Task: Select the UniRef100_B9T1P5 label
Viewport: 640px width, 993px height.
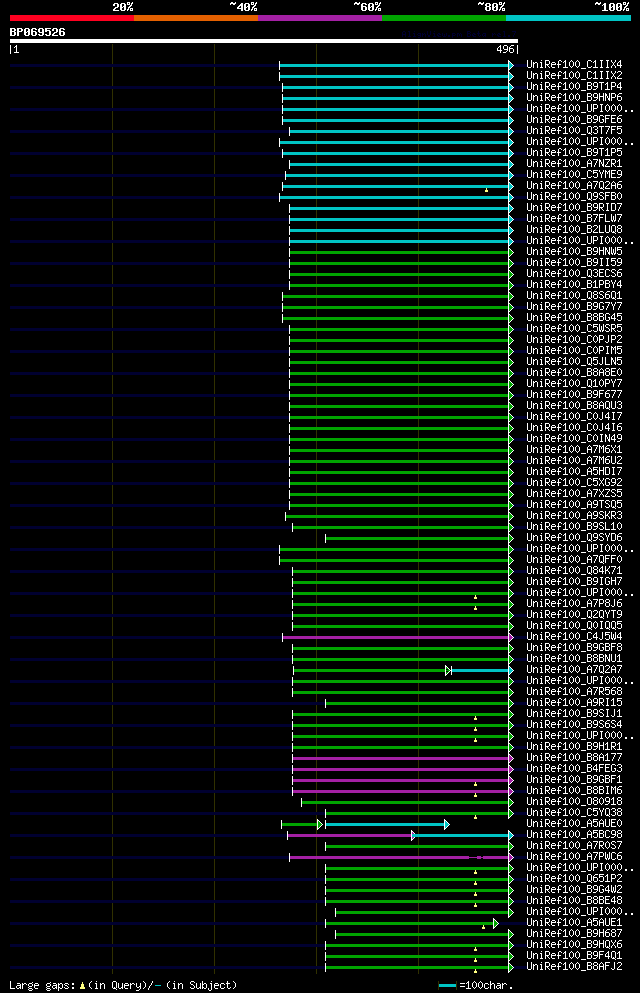Action: (x=574, y=153)
